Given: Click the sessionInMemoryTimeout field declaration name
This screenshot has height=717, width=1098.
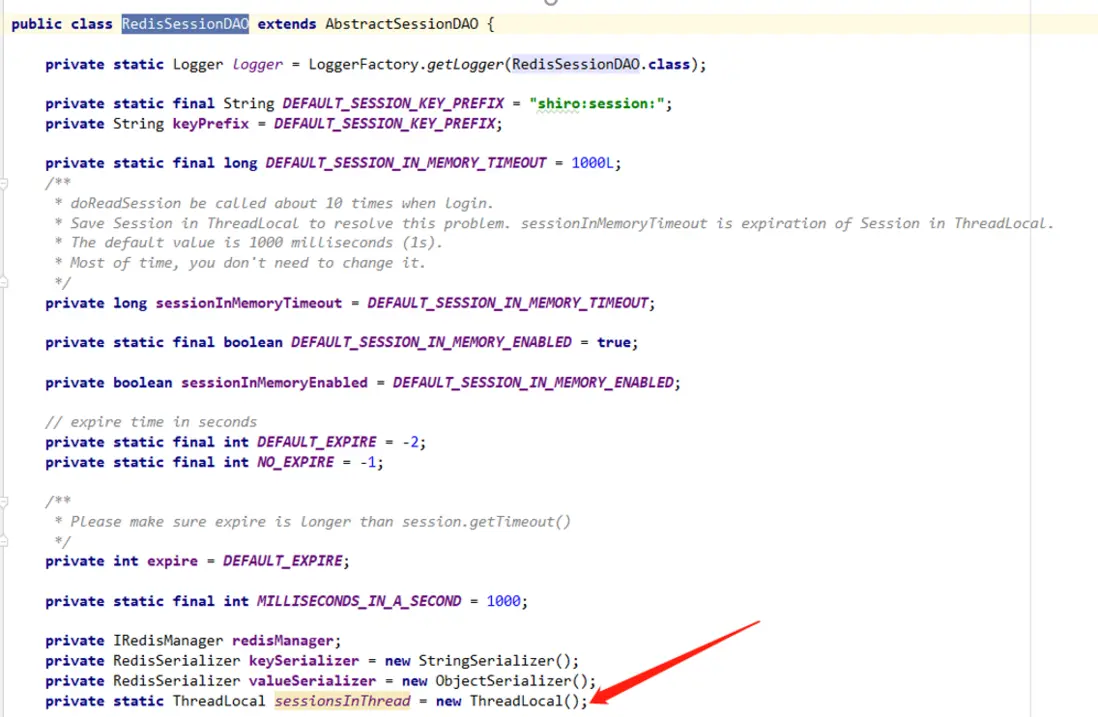Looking at the screenshot, I should coord(249,303).
